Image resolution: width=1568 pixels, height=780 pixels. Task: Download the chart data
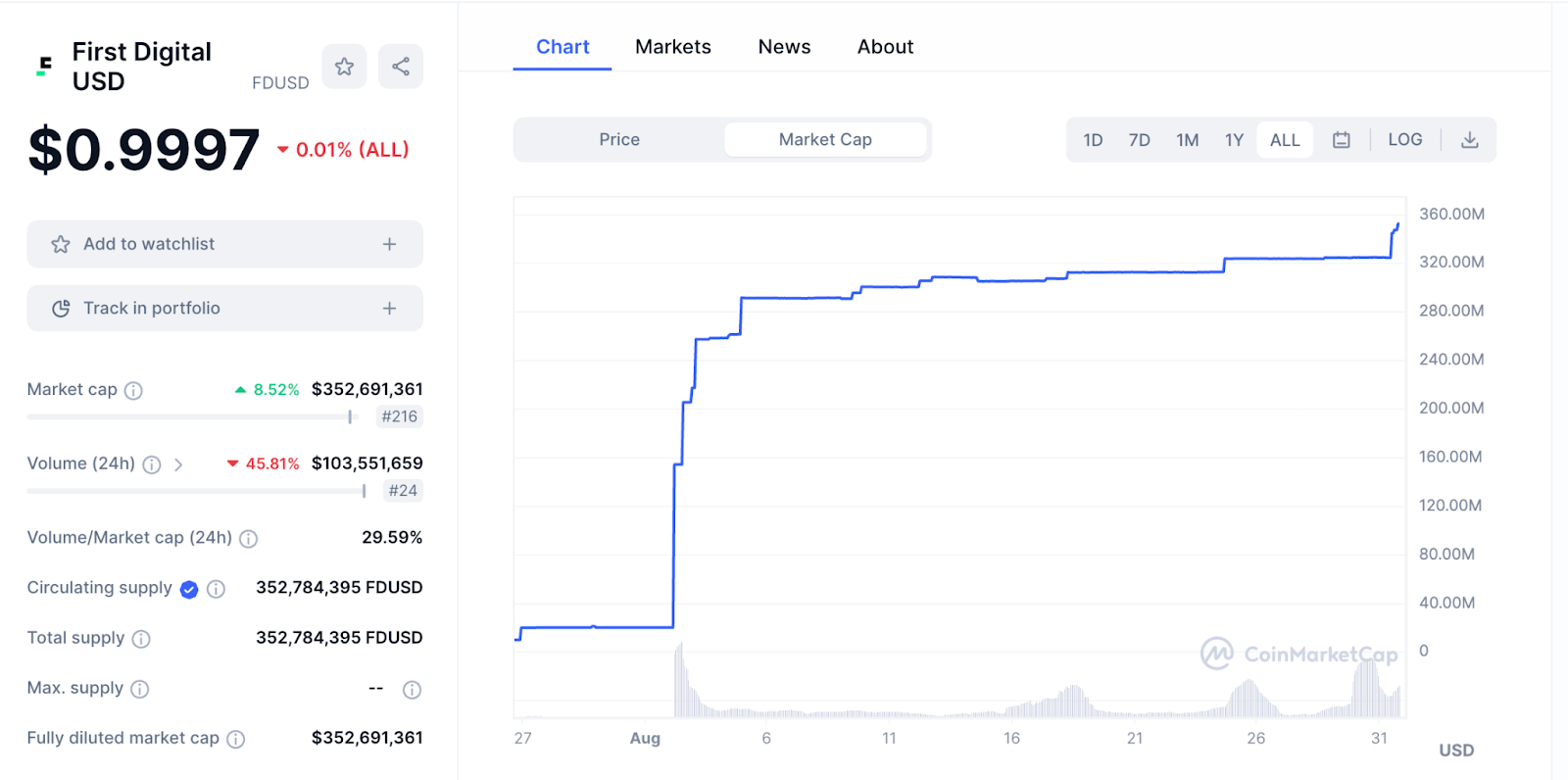1469,140
